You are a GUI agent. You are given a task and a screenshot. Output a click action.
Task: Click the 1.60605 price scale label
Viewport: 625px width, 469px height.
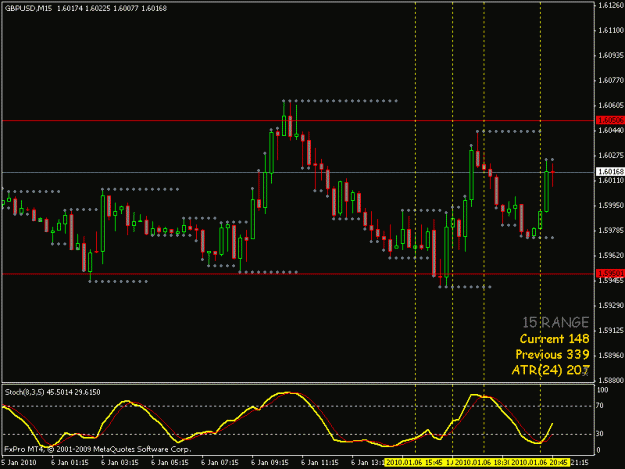coord(610,105)
